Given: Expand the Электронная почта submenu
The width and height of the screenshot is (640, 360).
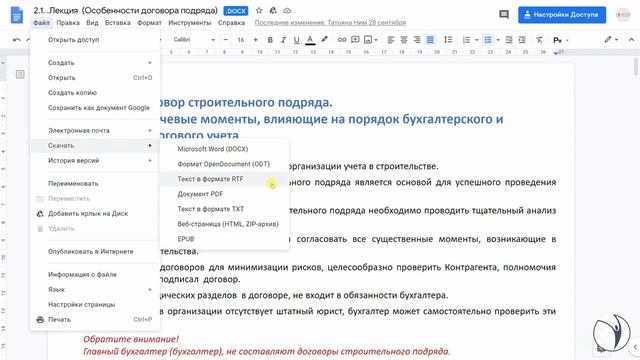Looking at the screenshot, I should [x=95, y=131].
